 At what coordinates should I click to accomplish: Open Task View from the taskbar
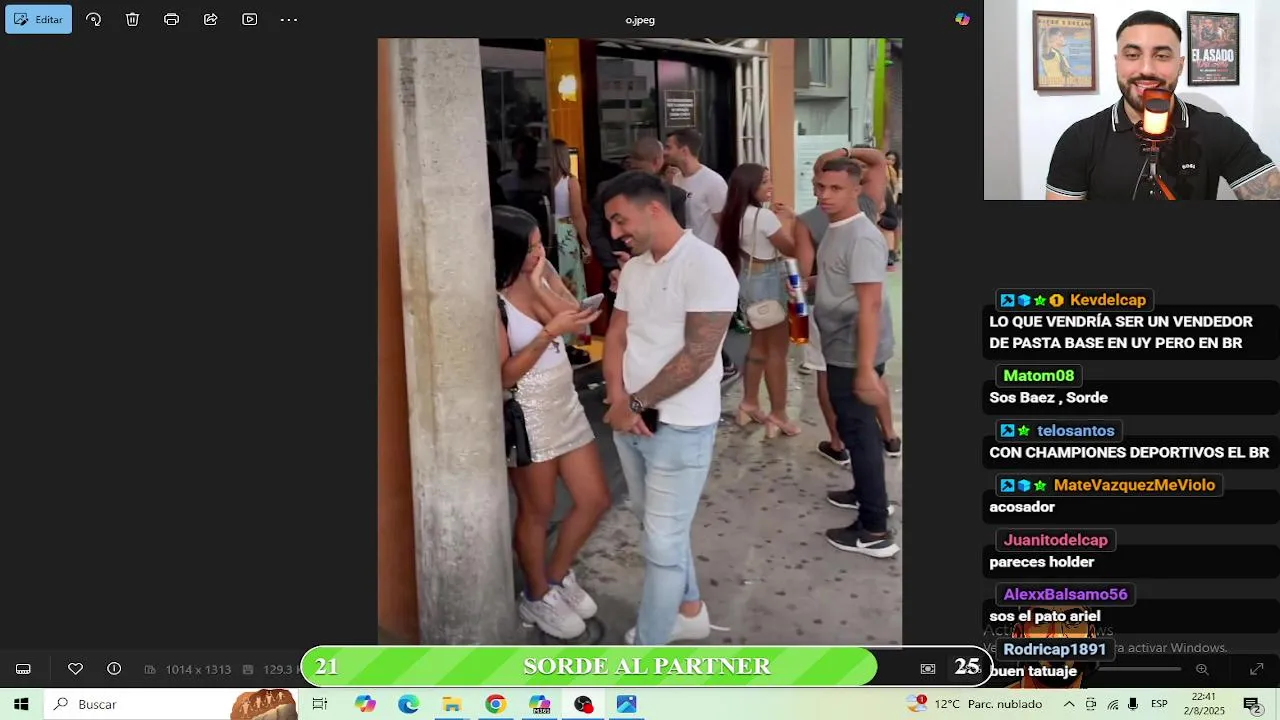pyautogui.click(x=320, y=704)
